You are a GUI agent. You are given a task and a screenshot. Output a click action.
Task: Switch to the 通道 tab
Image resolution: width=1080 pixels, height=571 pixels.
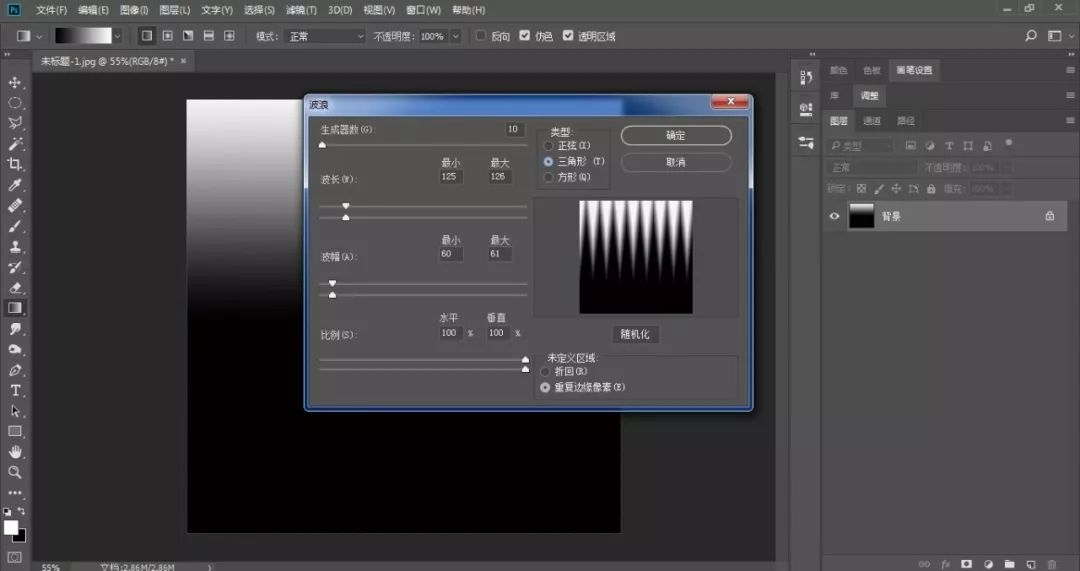(x=872, y=121)
